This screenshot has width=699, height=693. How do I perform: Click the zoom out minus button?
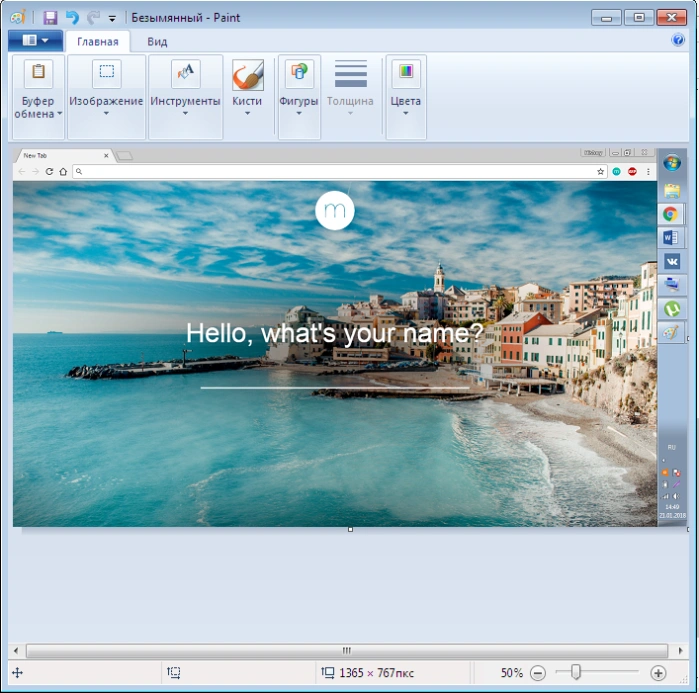538,673
